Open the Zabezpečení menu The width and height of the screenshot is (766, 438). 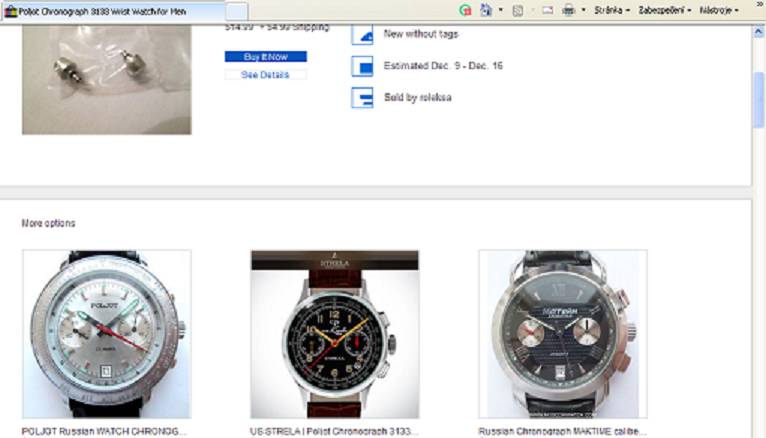(x=661, y=10)
